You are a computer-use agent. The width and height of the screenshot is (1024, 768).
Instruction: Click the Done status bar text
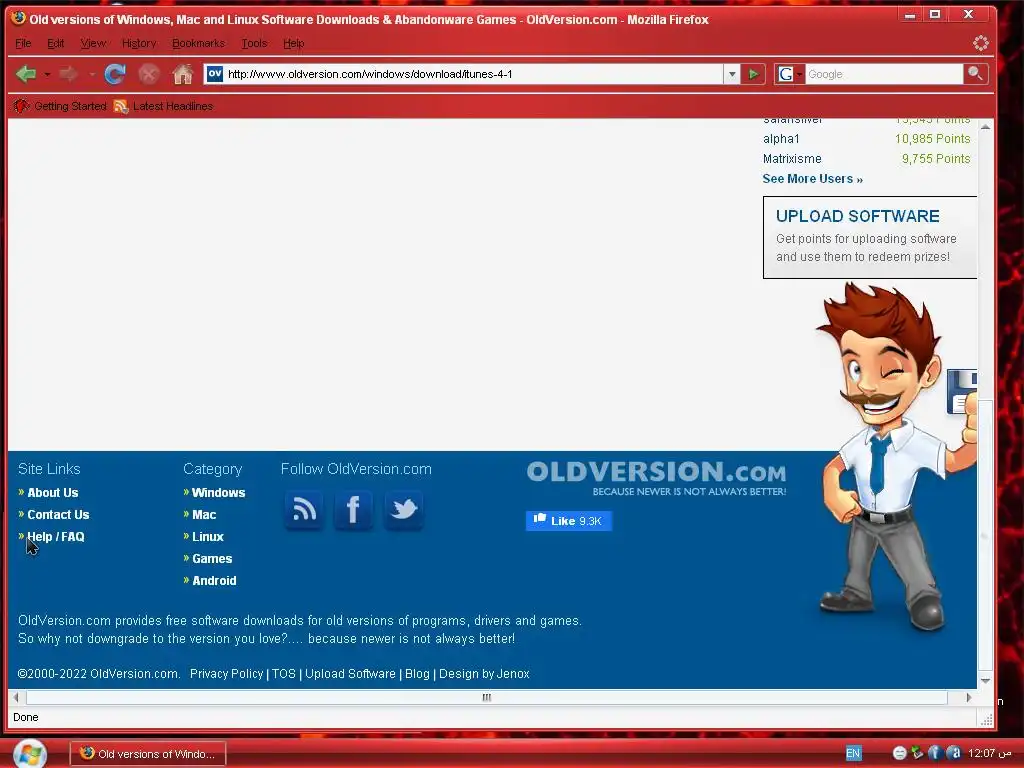pos(25,717)
